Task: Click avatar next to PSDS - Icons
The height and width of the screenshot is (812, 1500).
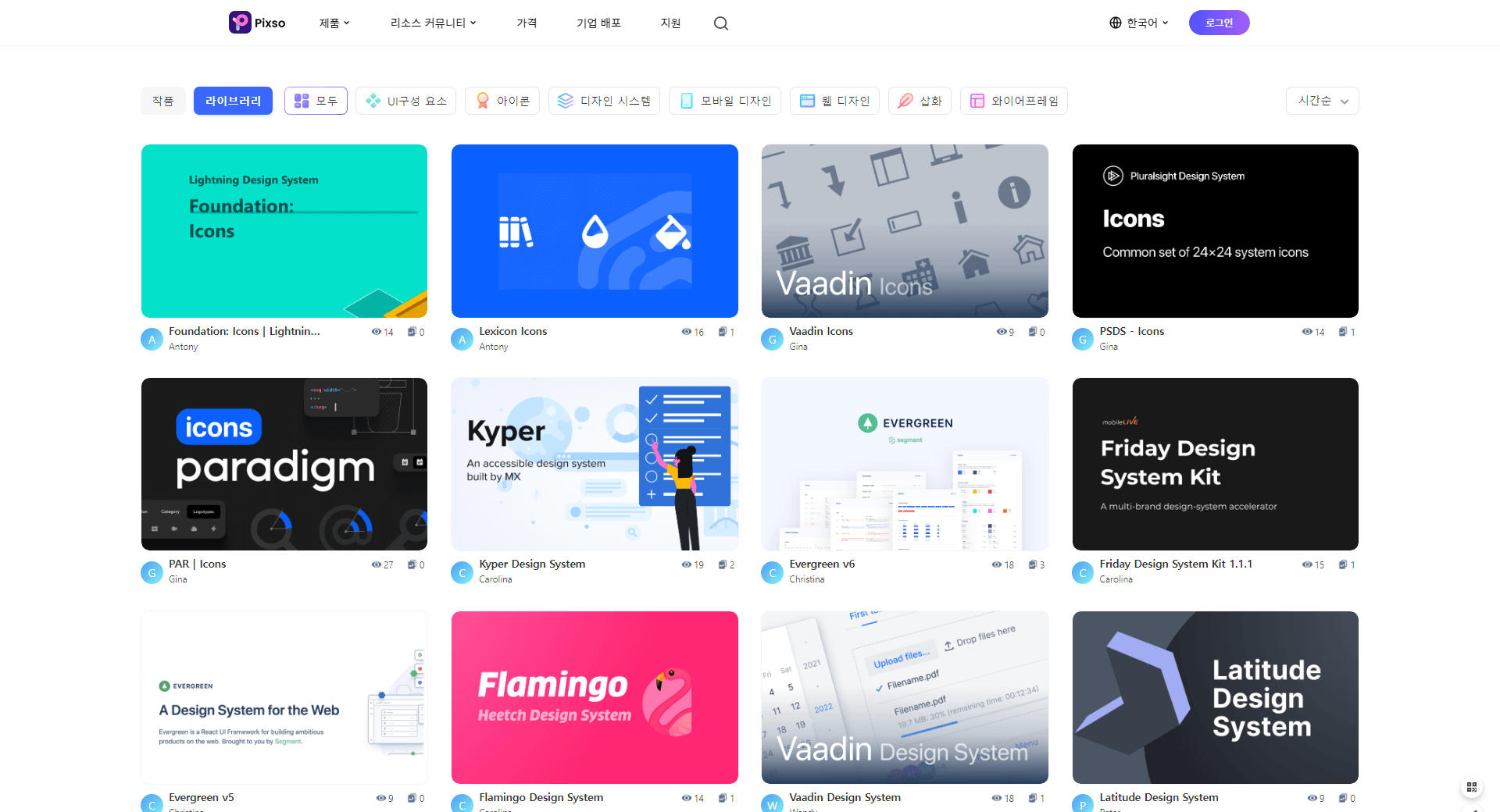Action: click(1082, 339)
